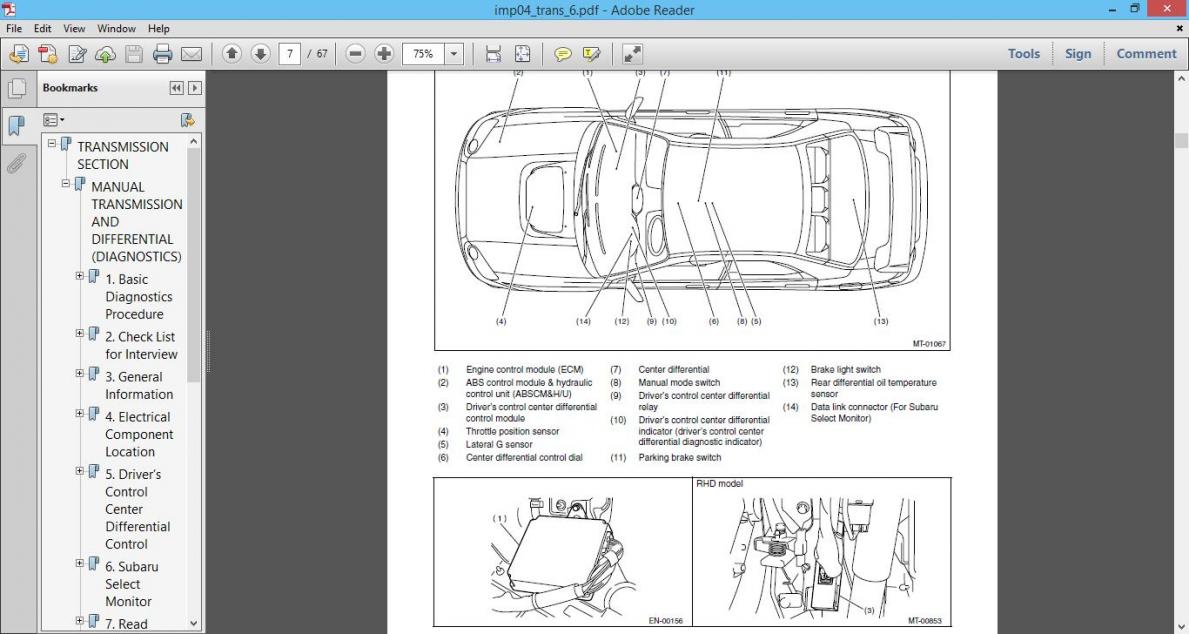Switch to the Comment pane

(x=1146, y=53)
